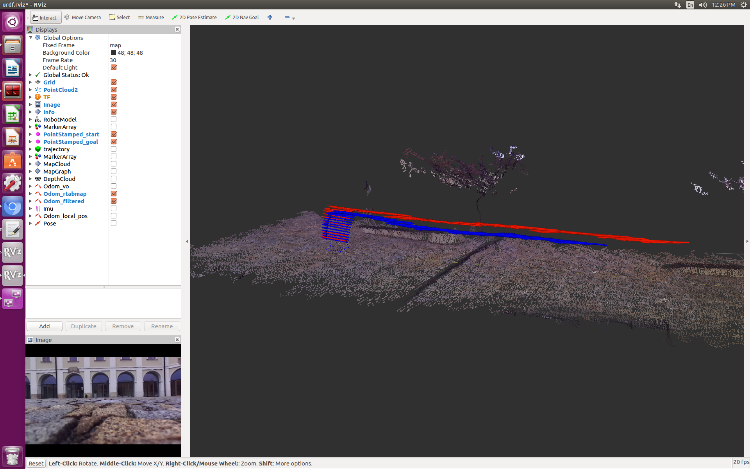Expand the TF display properties
Viewport: 750px width, 469px height.
(x=31, y=97)
